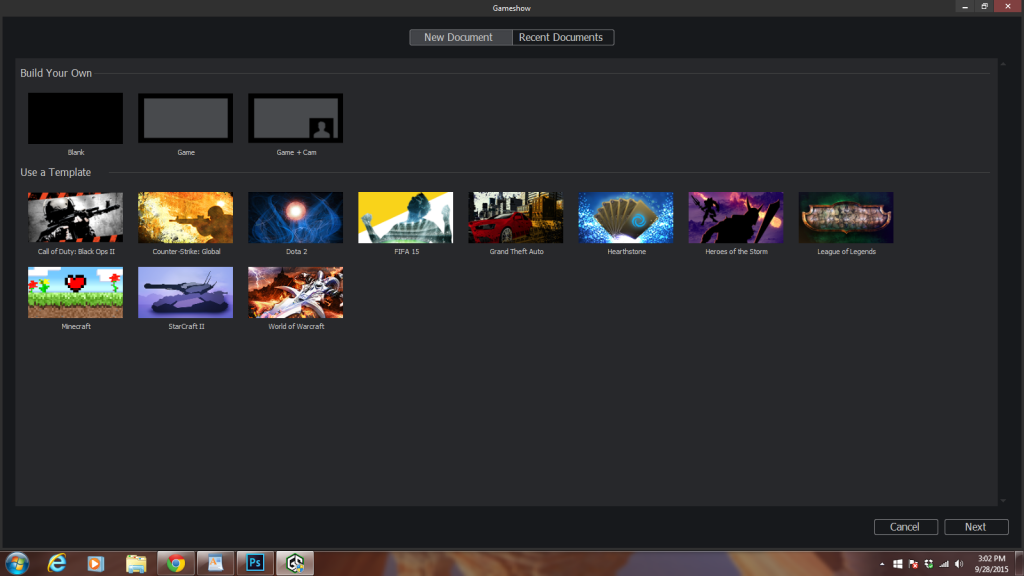Open File Explorer from taskbar

[x=136, y=563]
